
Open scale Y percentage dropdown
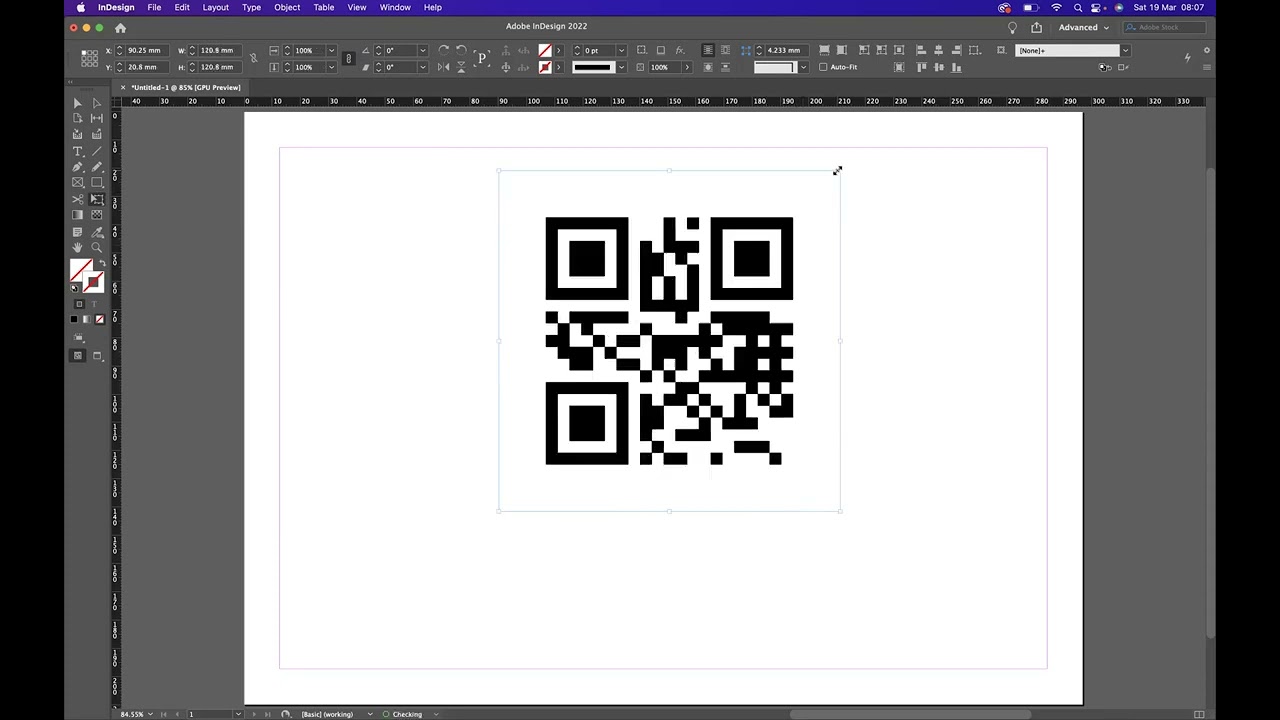331,67
